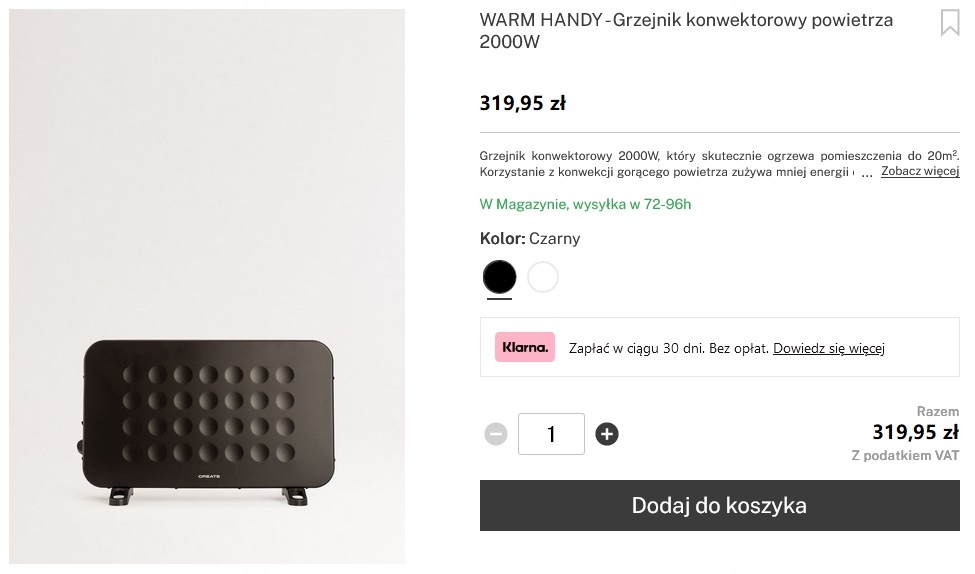Viewport: 975px width, 574px height.
Task: Focus the quantity input field
Action: [552, 434]
